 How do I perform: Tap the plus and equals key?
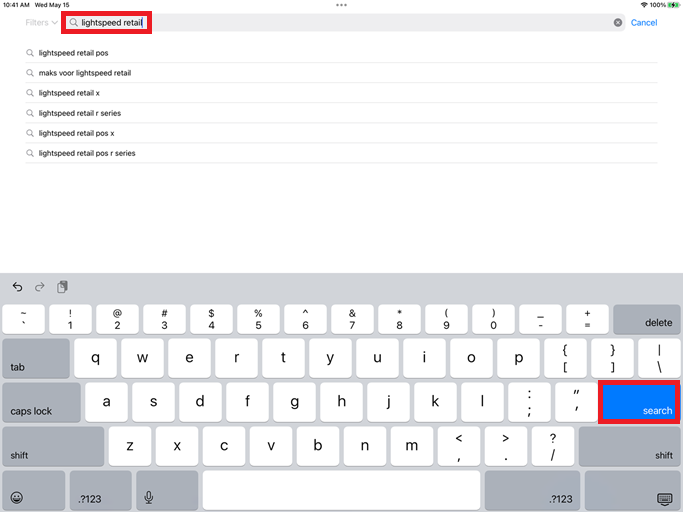pos(587,319)
